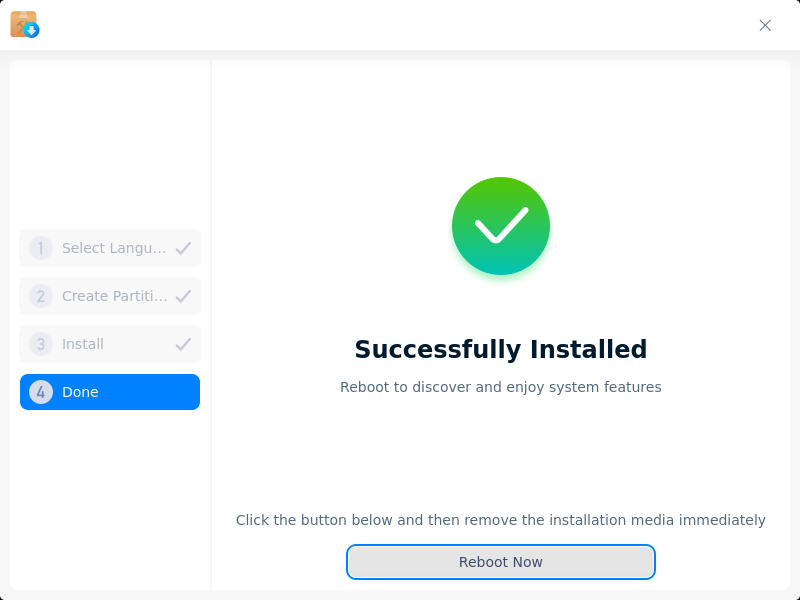Screen dimensions: 800x600
Task: Click the step 1 number circle
Action: [x=41, y=248]
